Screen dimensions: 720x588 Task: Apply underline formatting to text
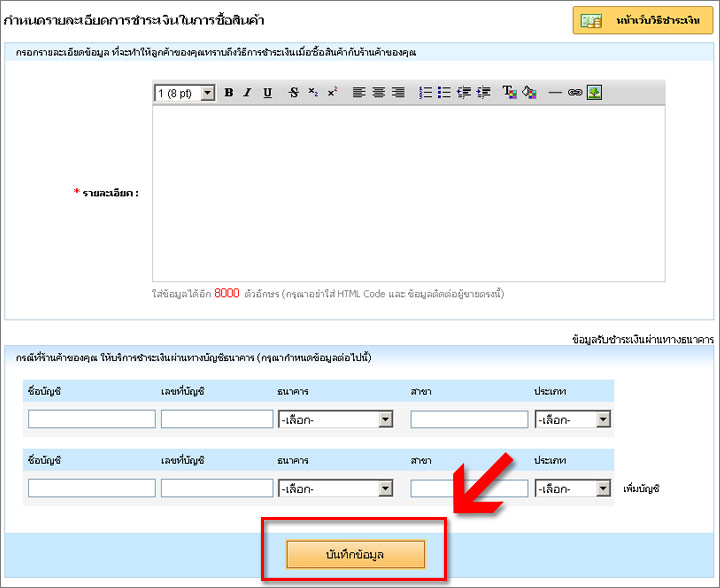(267, 93)
